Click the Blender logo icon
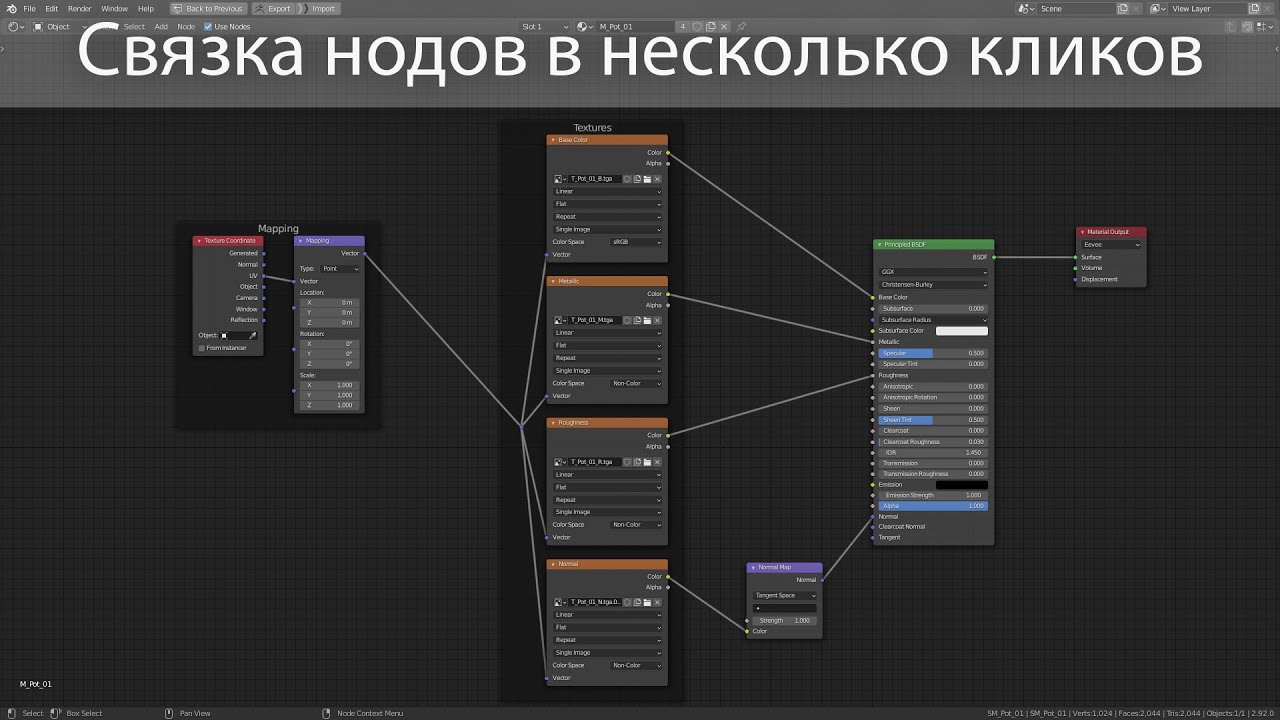The image size is (1280, 720). coord(10,8)
